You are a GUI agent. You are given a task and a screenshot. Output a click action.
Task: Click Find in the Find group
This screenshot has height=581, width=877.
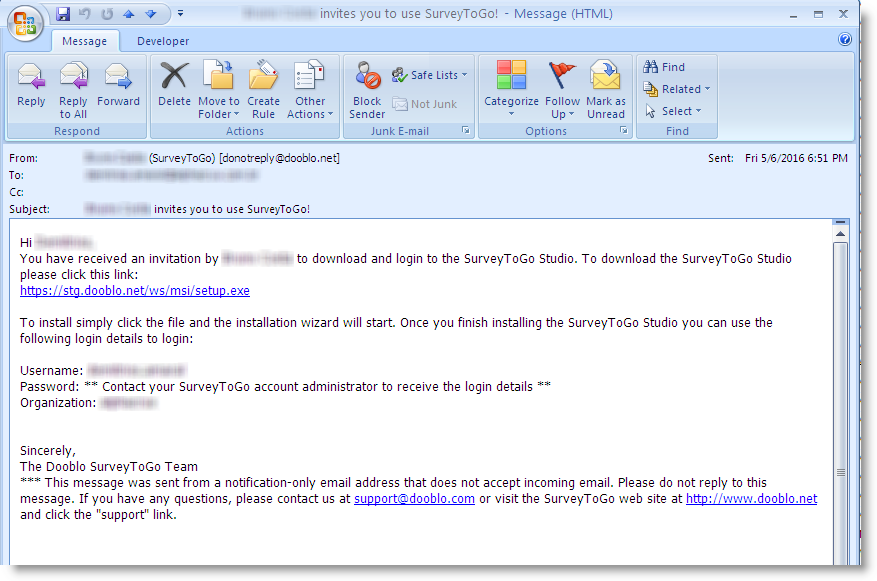click(664, 67)
